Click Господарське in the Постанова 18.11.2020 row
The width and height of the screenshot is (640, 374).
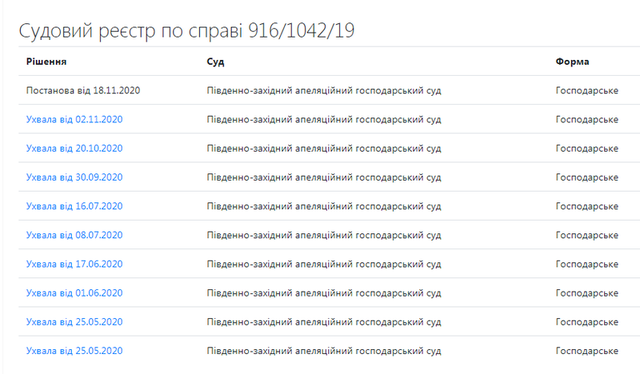point(587,91)
